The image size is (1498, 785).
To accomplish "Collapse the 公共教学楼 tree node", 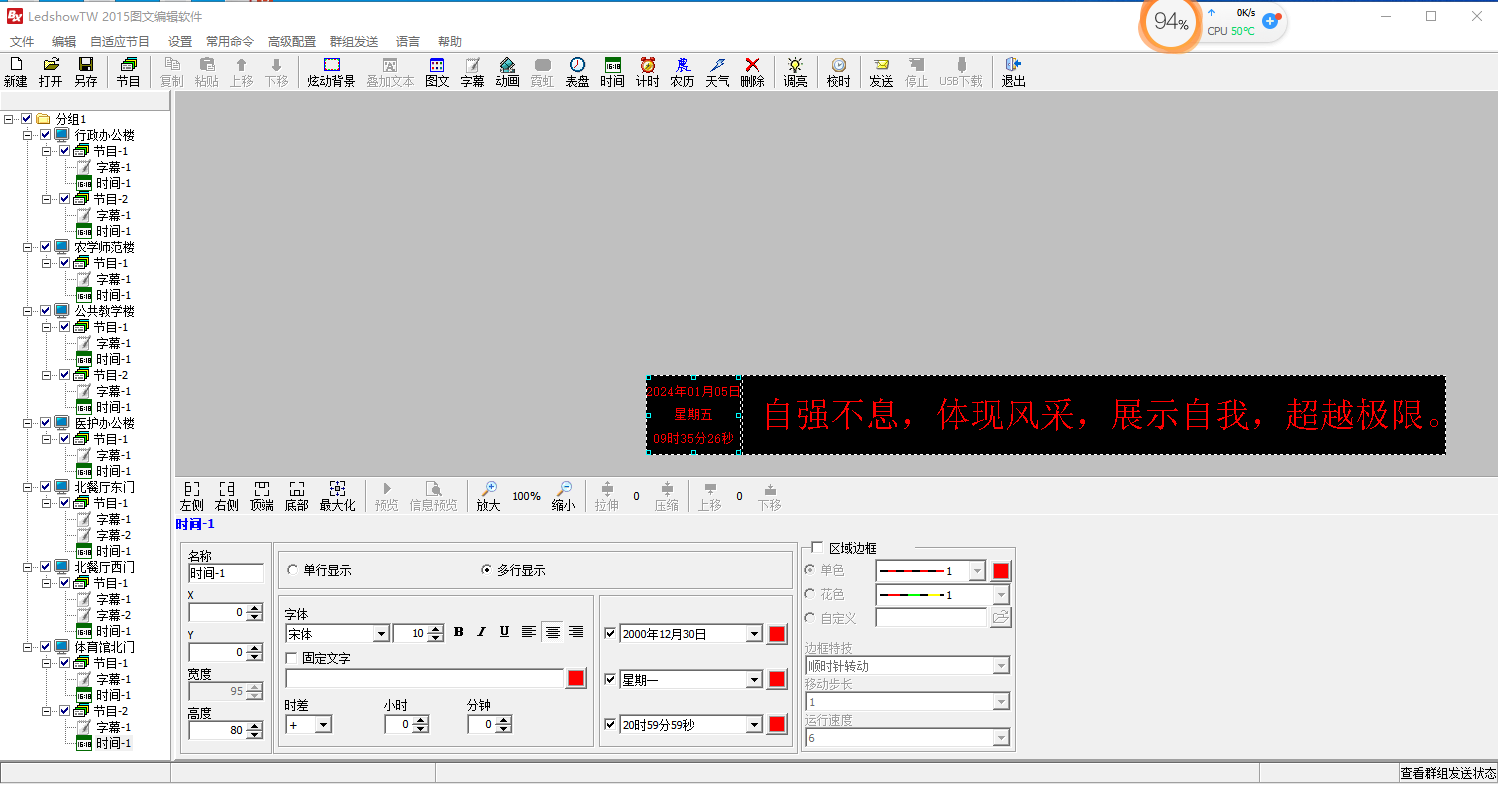I will (x=27, y=310).
